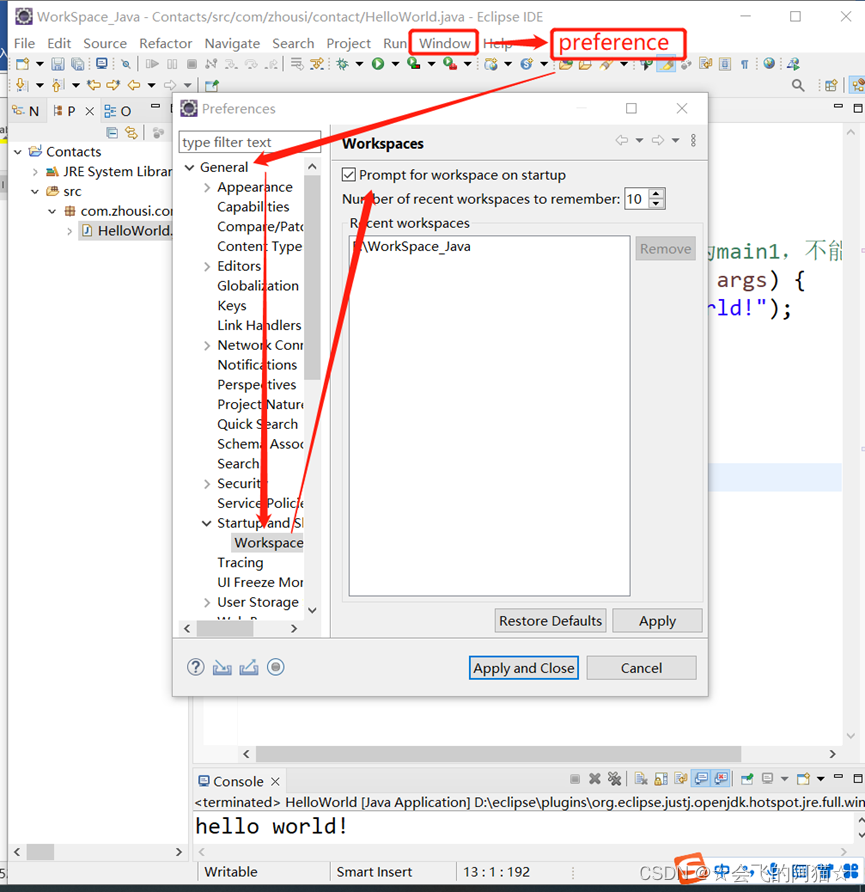865x892 pixels.
Task: Click the Coverage run icon
Action: 414,64
